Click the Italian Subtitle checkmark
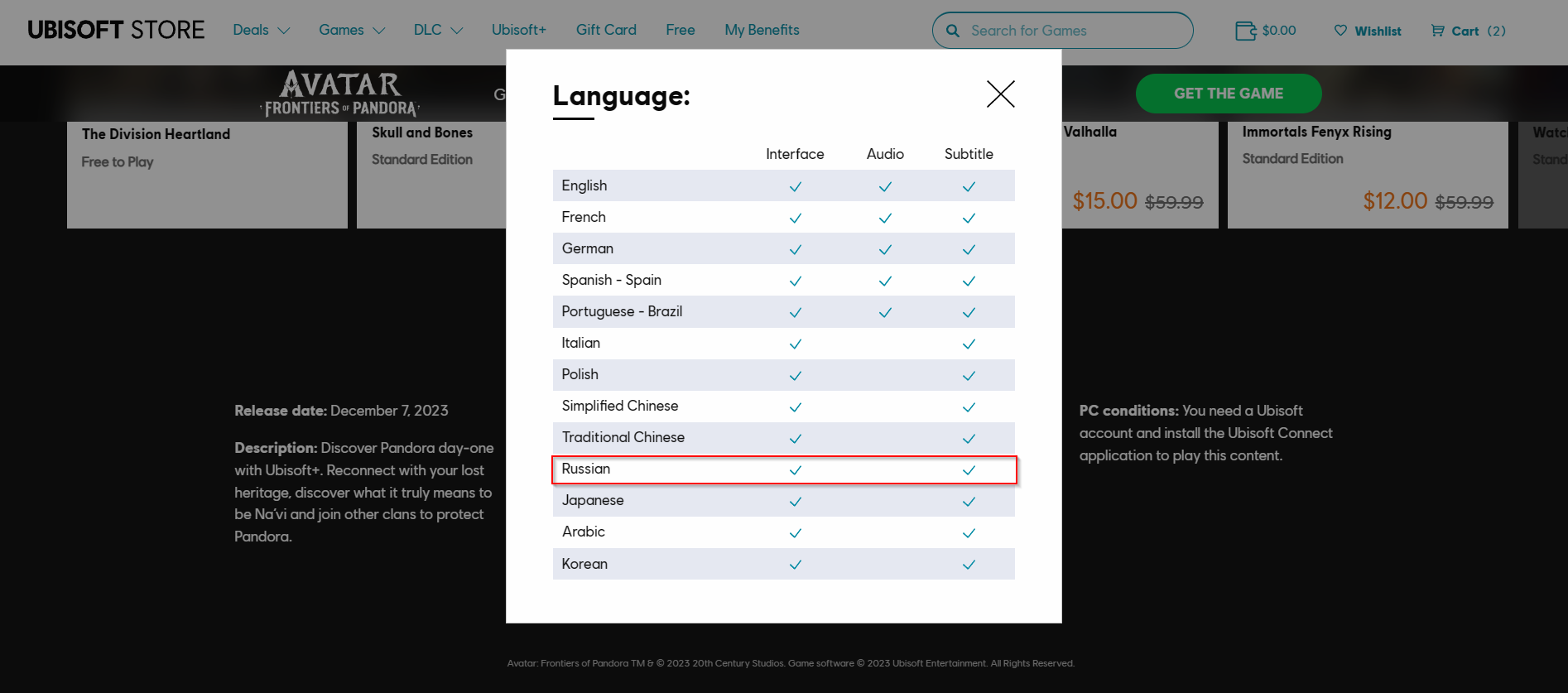The image size is (1568, 693). click(x=969, y=344)
